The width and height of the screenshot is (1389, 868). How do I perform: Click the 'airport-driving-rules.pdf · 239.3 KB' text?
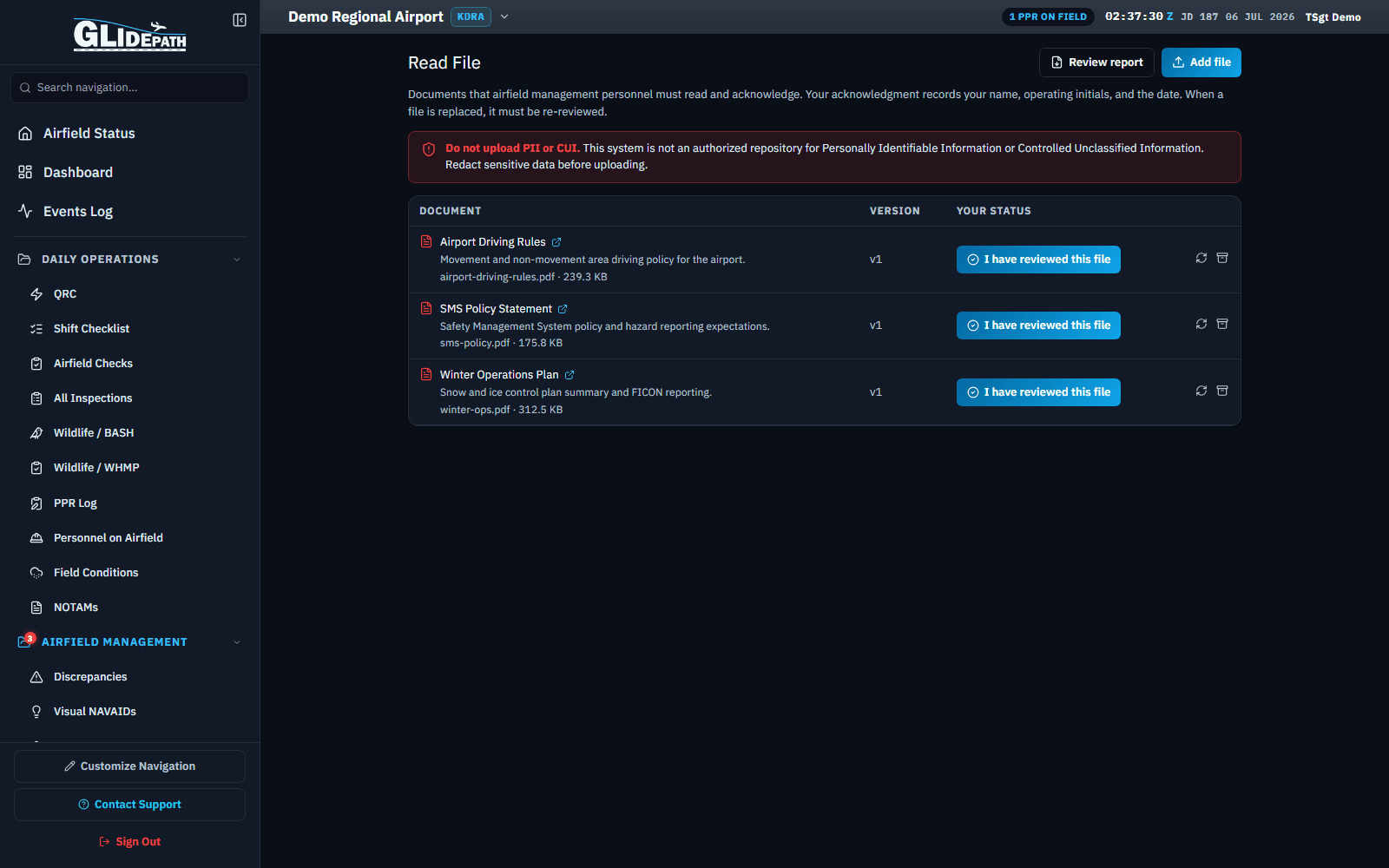coord(523,277)
